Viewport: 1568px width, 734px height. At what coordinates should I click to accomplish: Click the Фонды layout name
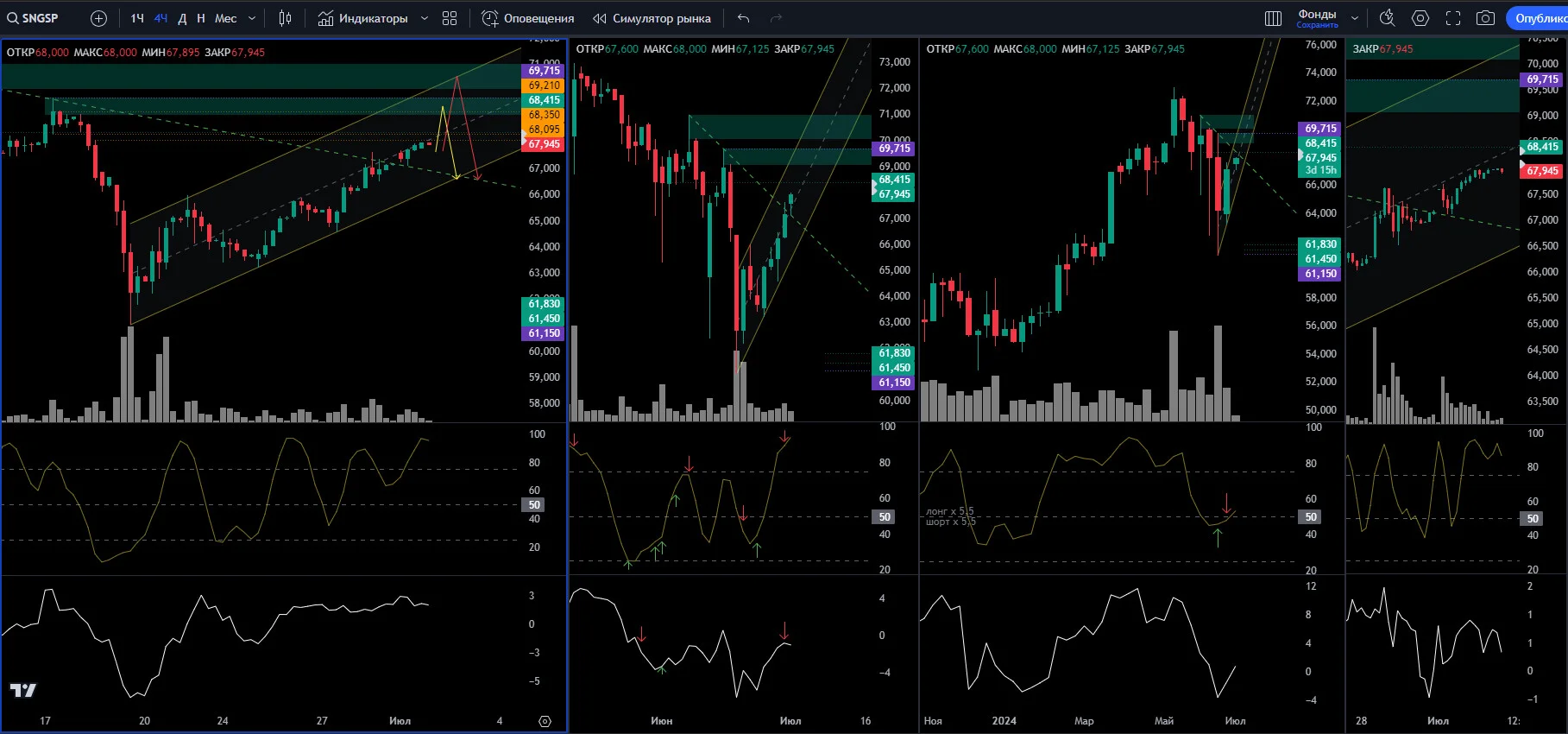[x=1317, y=14]
